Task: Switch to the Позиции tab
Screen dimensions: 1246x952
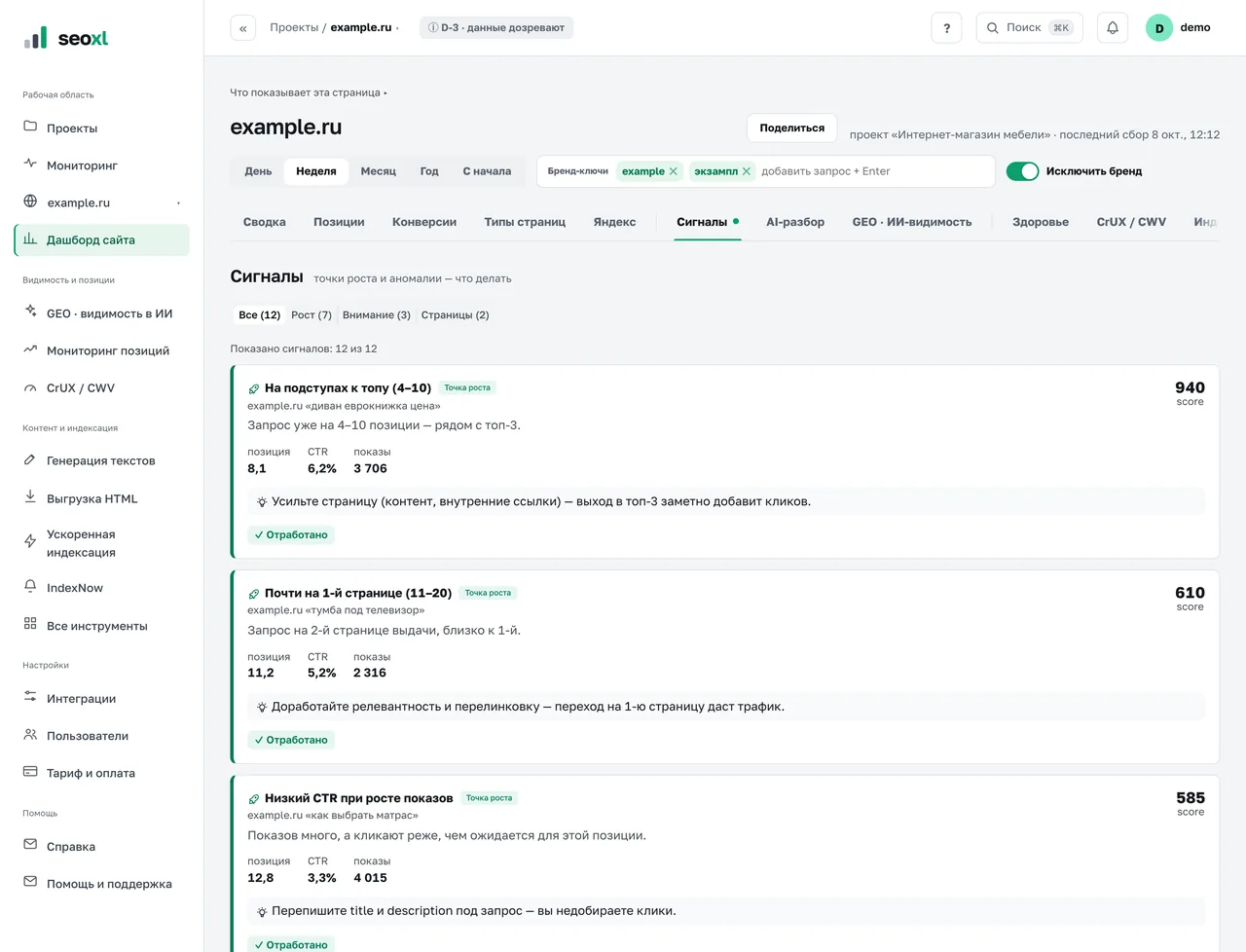Action: (339, 222)
